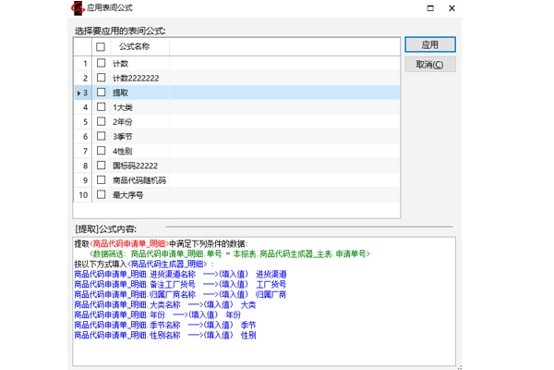Check the box for formula 计数2222222
554x370 pixels.
[101, 77]
